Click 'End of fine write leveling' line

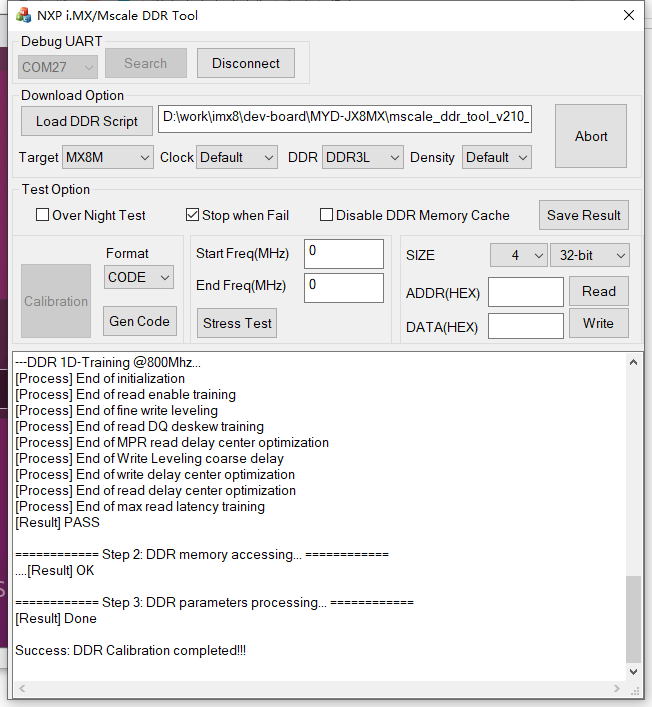coord(116,410)
